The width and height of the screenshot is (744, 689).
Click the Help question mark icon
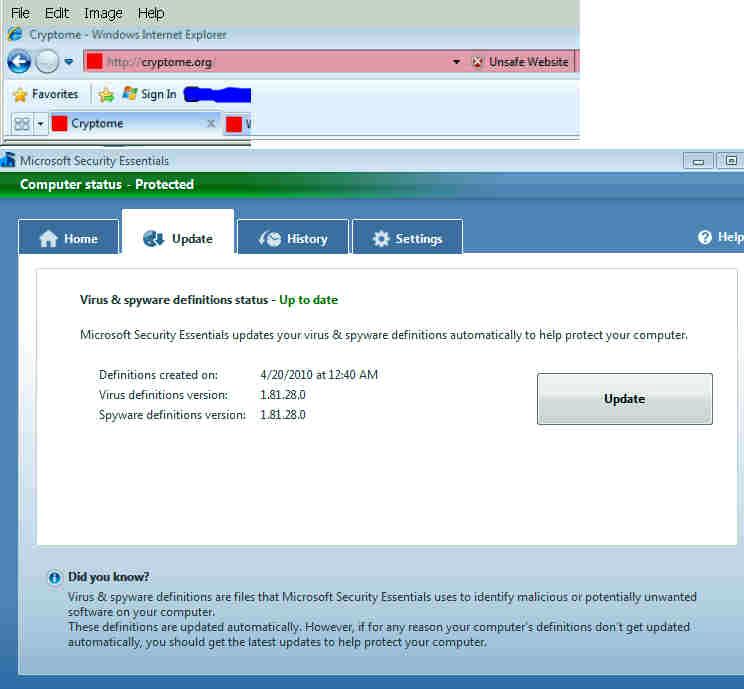click(706, 237)
